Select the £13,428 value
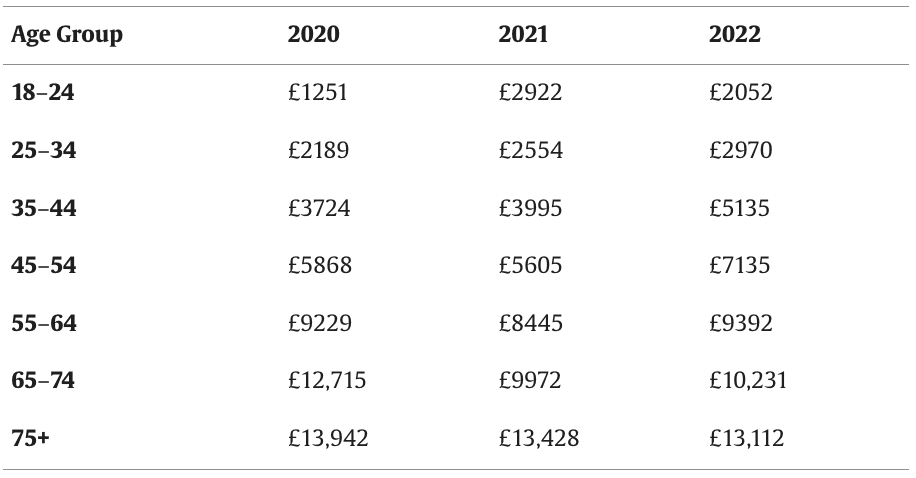This screenshot has height=478, width=916. 539,438
